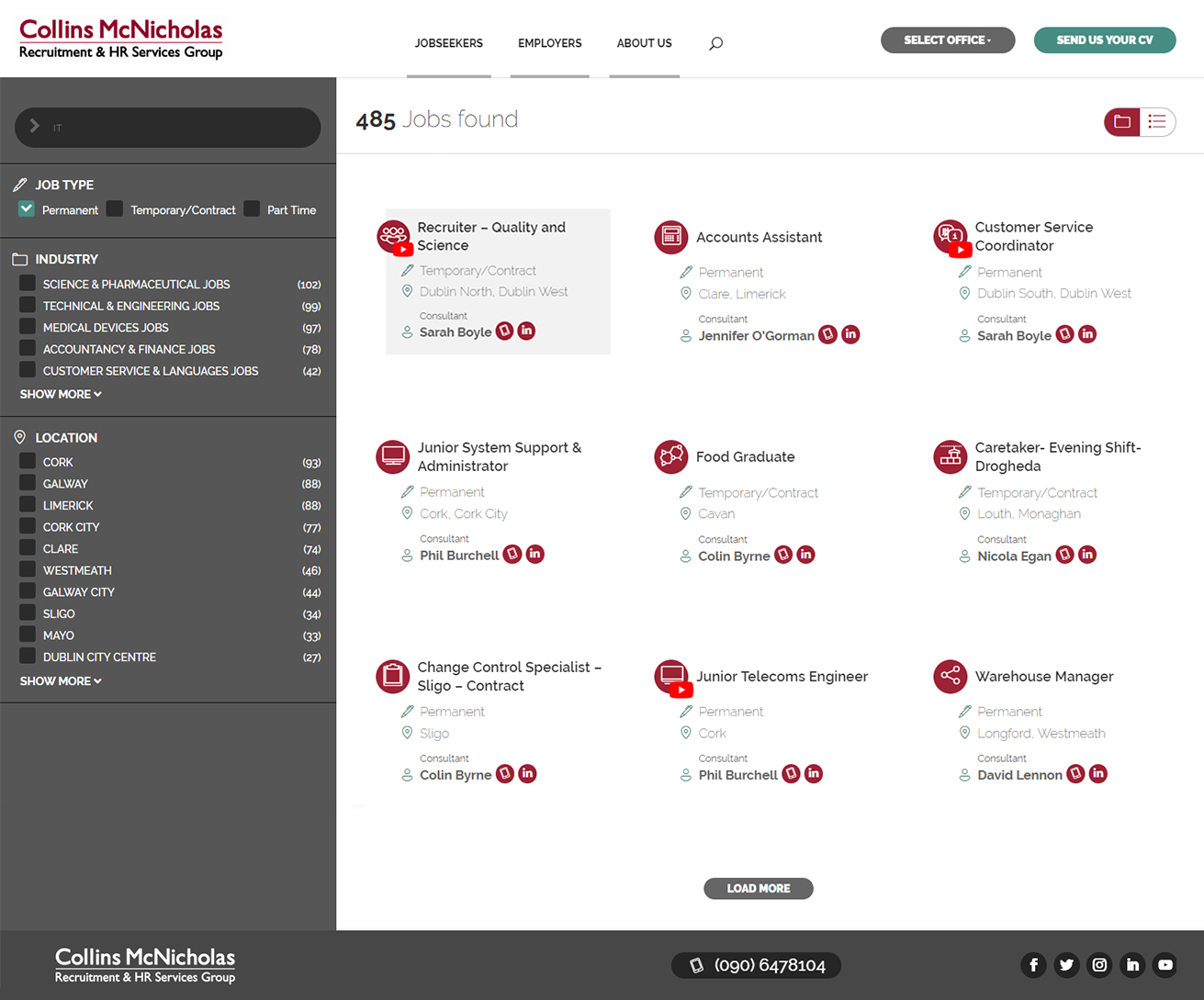The image size is (1204, 1000).
Task: Switch to grid card view icon
Action: click(x=1122, y=122)
